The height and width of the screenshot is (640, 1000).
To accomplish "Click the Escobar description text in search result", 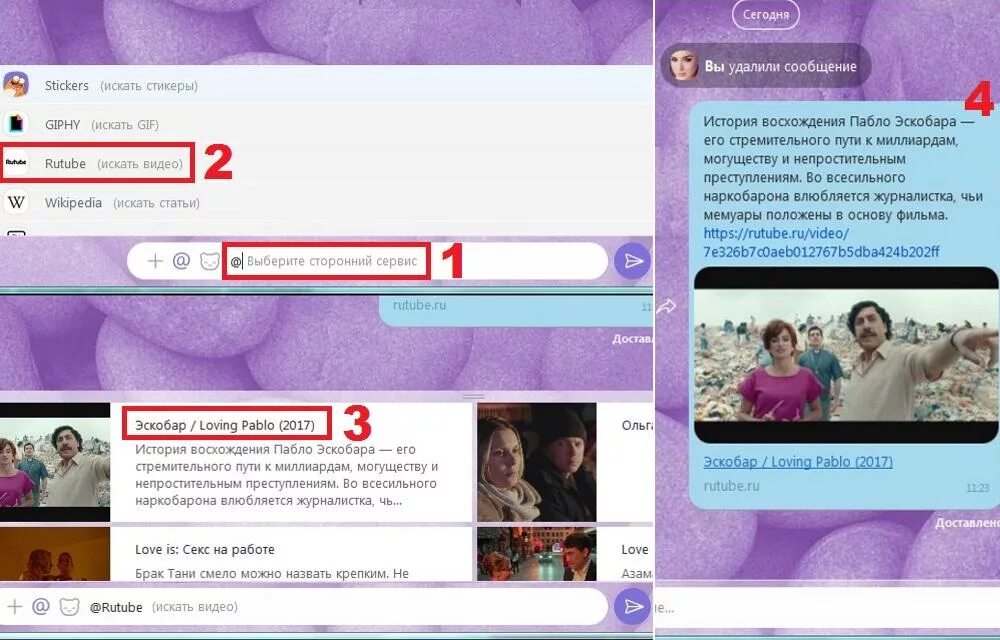I will tap(286, 475).
